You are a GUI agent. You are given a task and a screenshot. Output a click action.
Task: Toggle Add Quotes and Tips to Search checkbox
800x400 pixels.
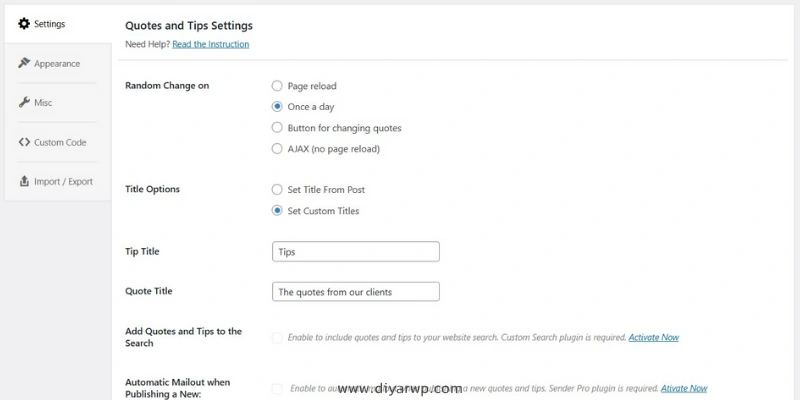276,338
